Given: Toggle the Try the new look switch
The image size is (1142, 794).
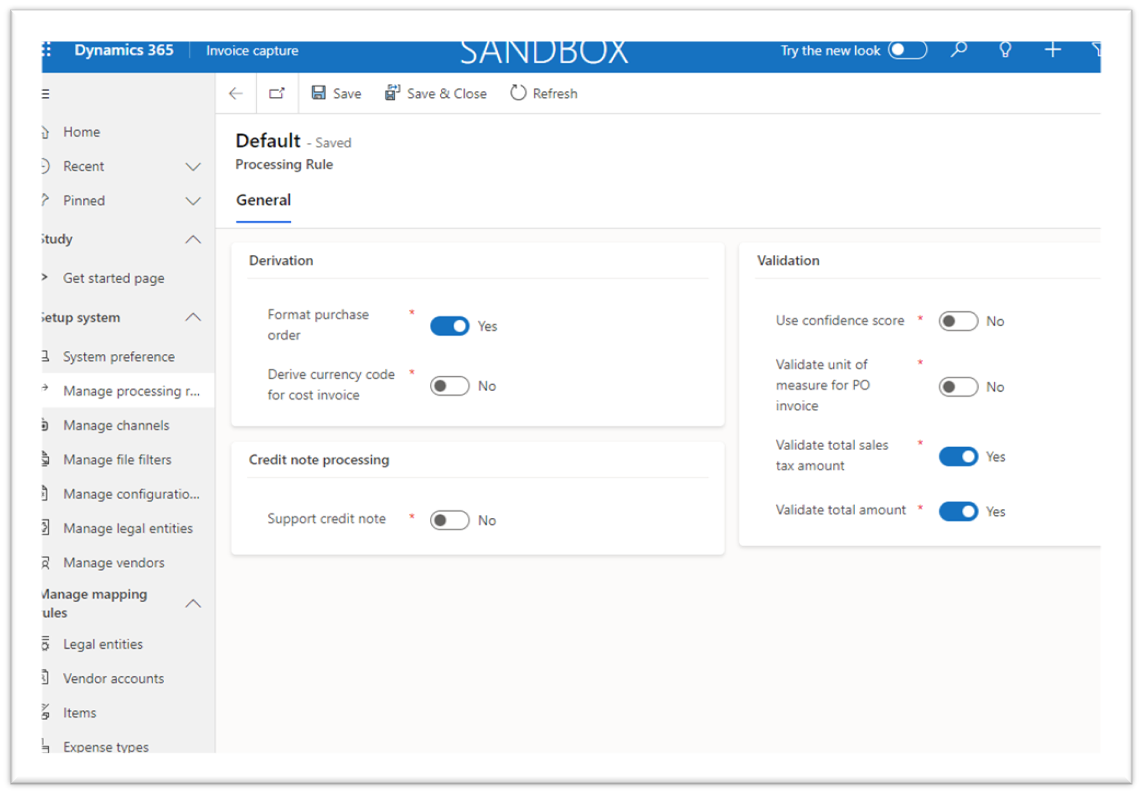Looking at the screenshot, I should pyautogui.click(x=908, y=49).
